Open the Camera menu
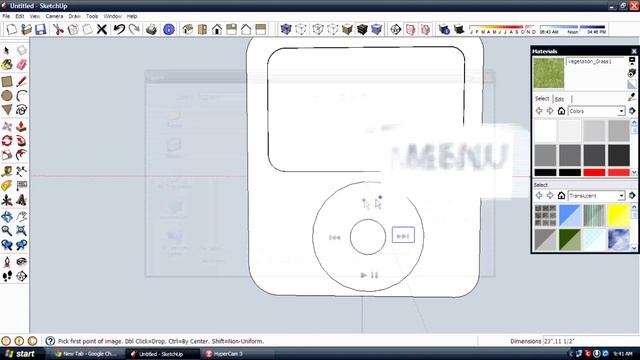 [54, 16]
